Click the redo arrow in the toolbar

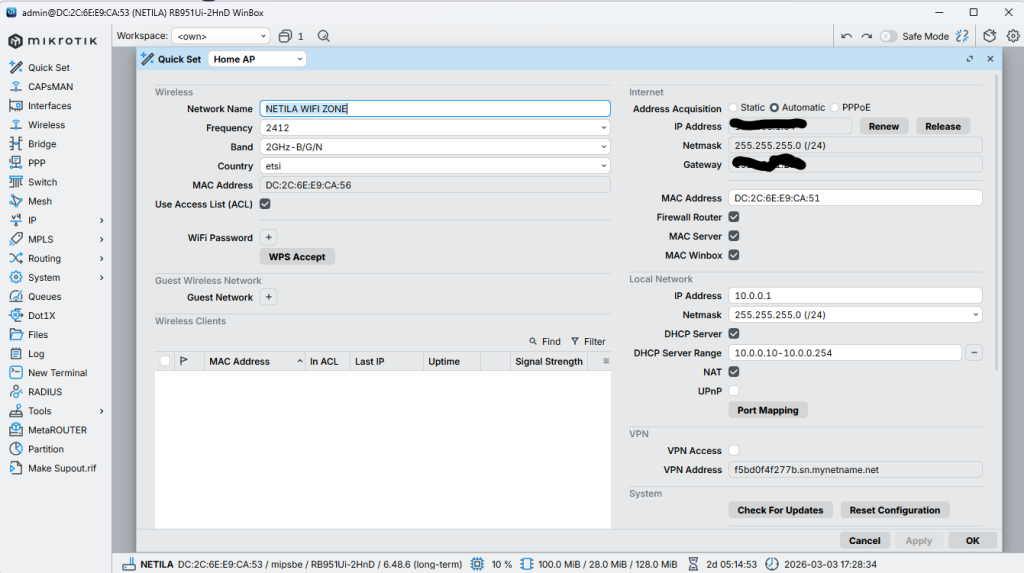867,36
